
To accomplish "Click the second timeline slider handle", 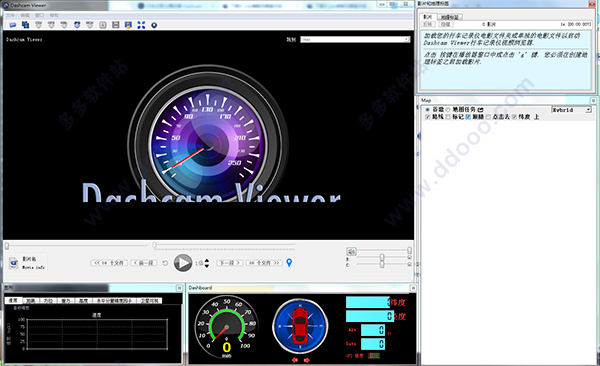I will 154,245.
